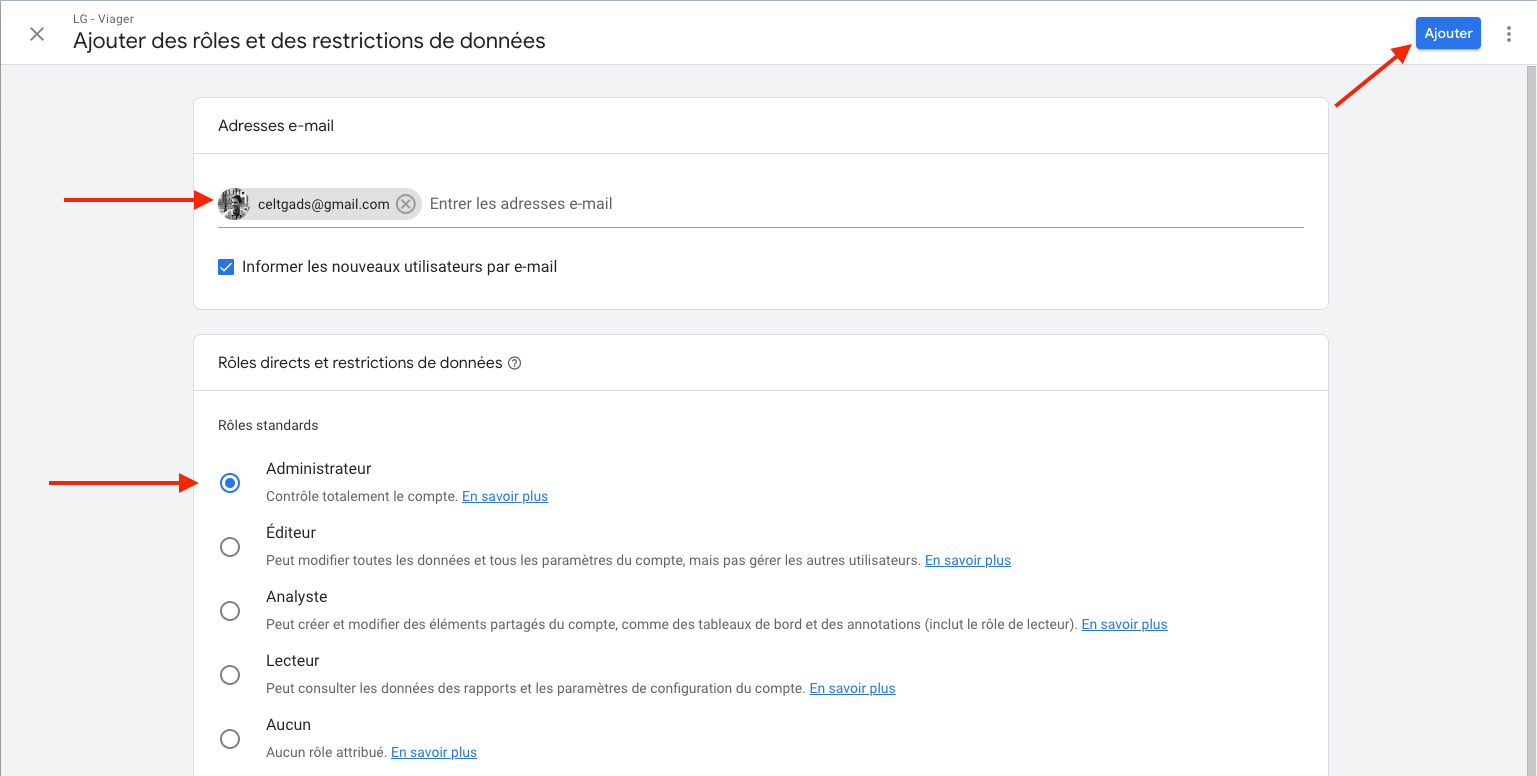1537x776 pixels.
Task: Select Aucun role radio button
Action: point(230,739)
